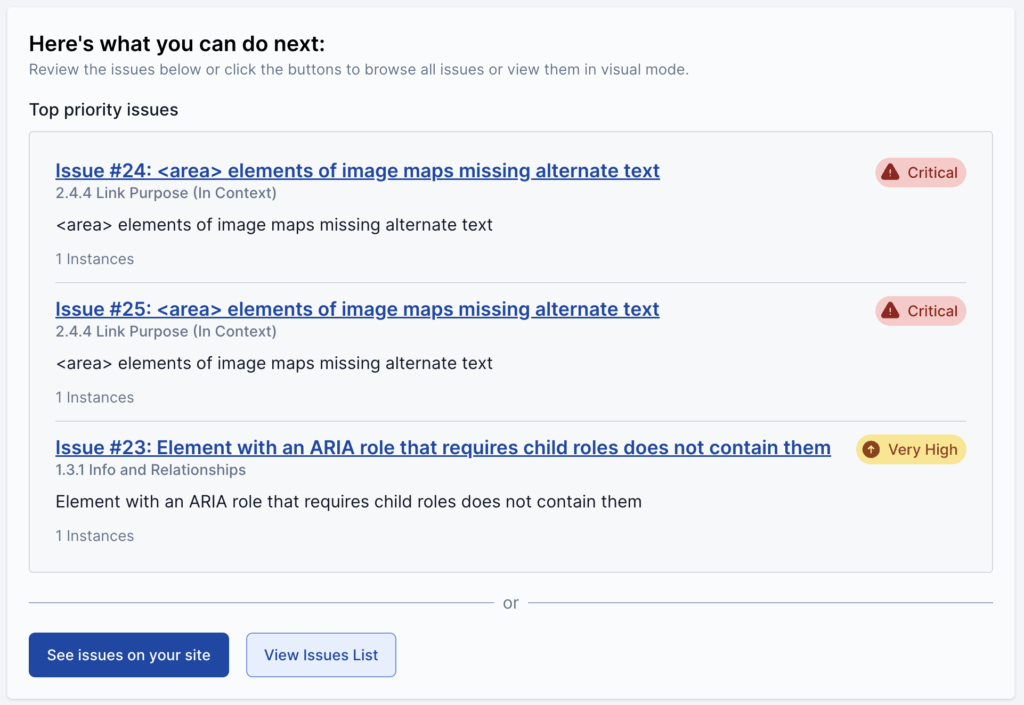Open Issue #25 about area elements

(x=357, y=310)
